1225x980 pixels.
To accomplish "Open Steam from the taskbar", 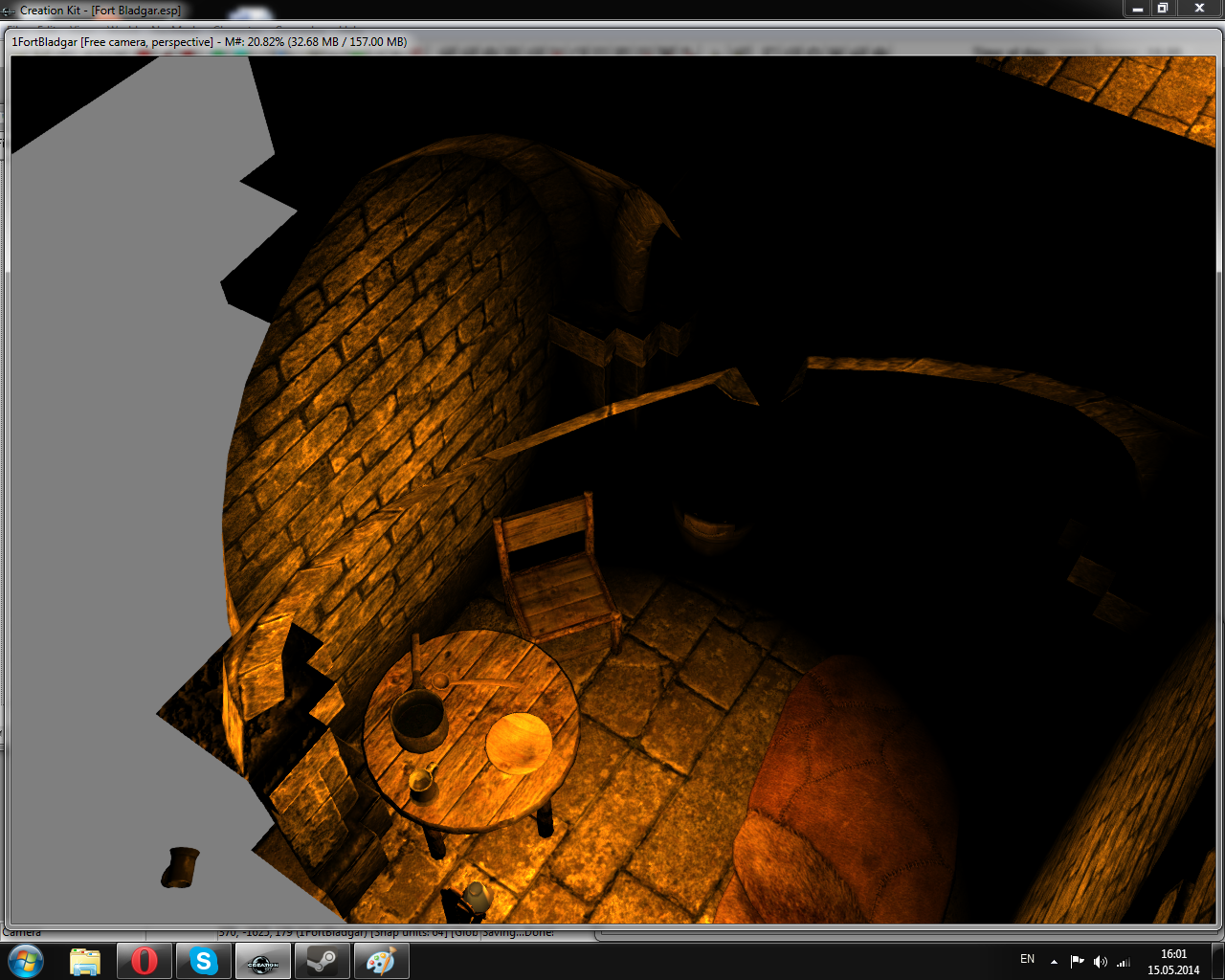I will [x=323, y=961].
